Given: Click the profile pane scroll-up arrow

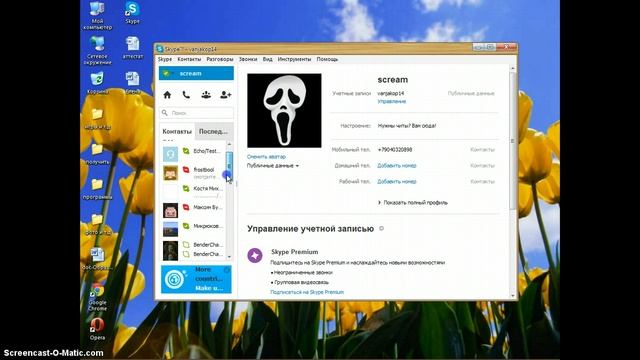Looking at the screenshot, I should pyautogui.click(x=513, y=69).
